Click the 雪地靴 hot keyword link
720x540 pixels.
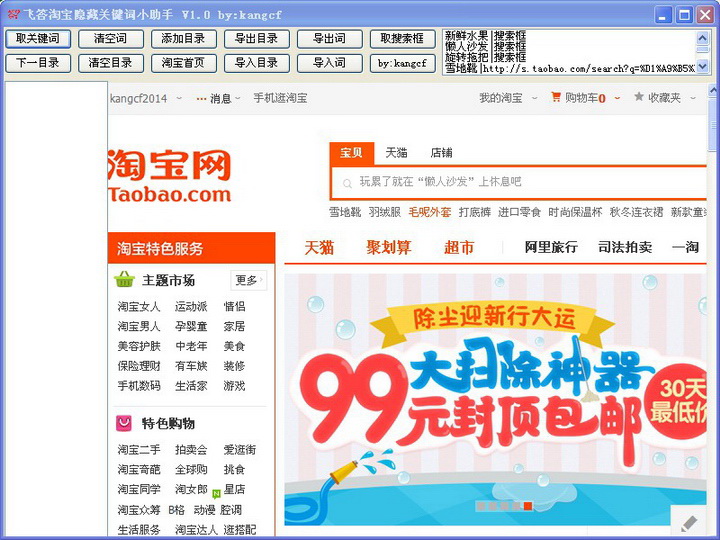pos(345,212)
